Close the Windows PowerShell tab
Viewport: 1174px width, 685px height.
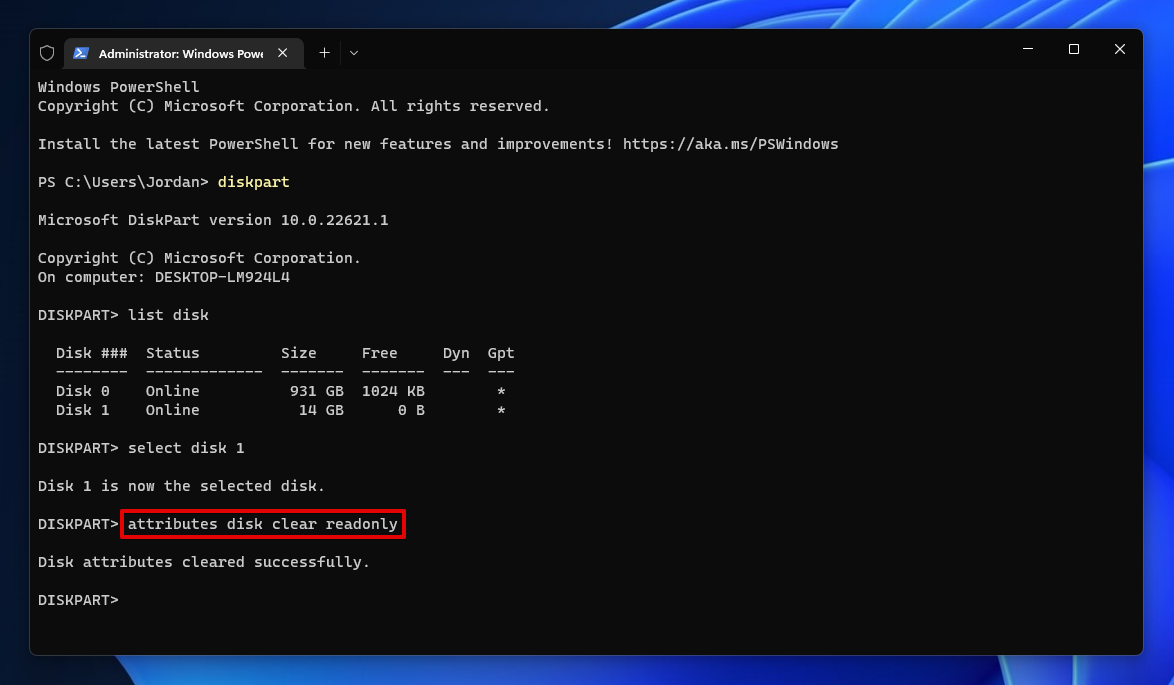tap(282, 53)
